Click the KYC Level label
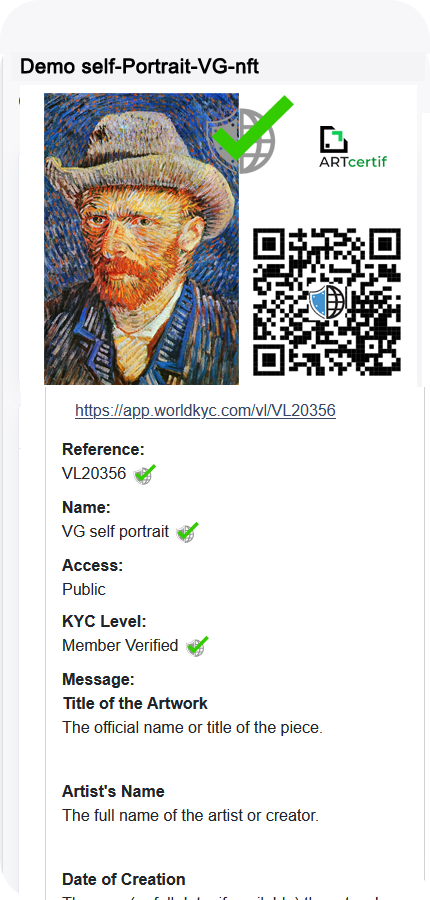430x900 pixels. coord(104,622)
